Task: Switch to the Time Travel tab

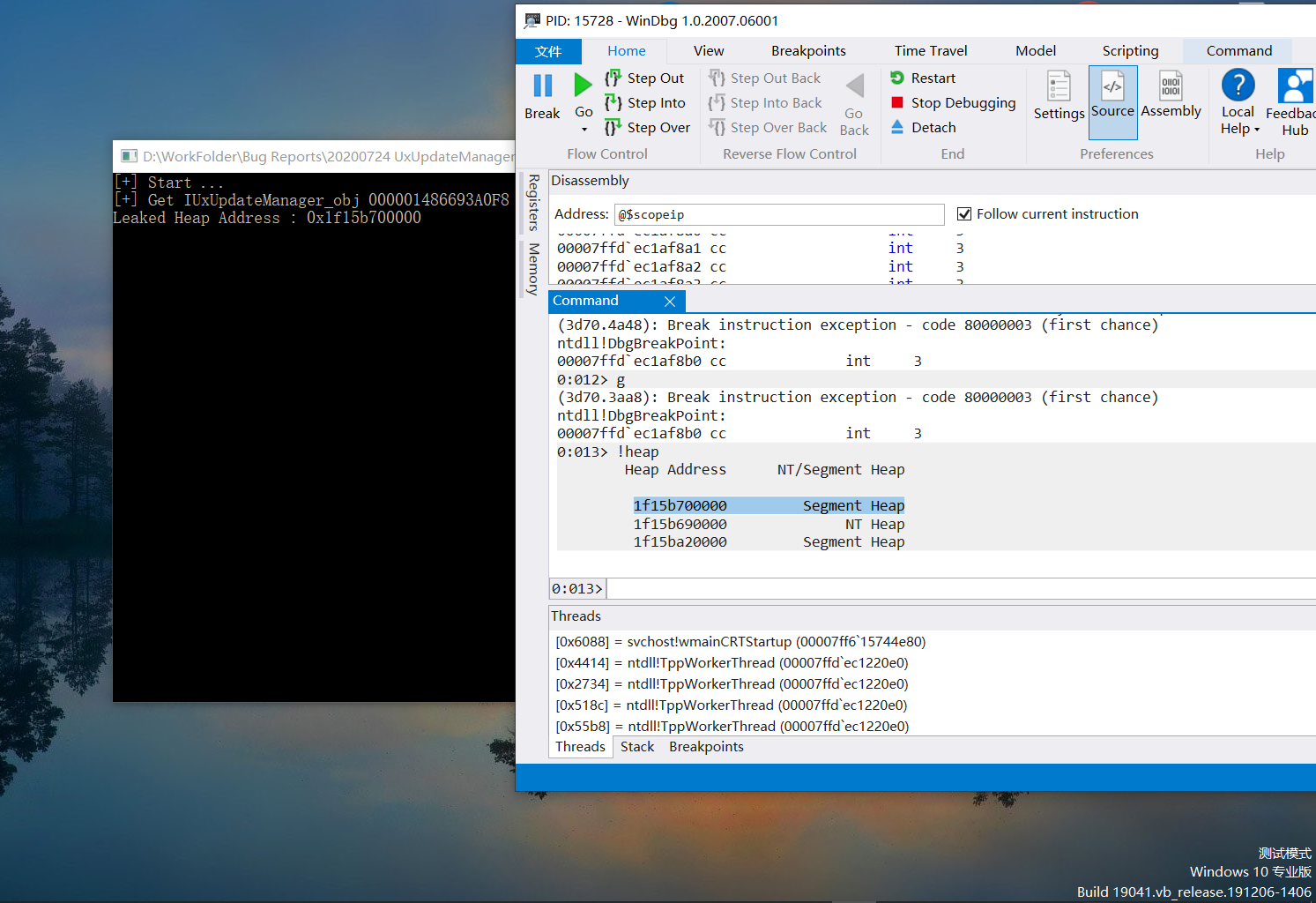Action: click(931, 51)
